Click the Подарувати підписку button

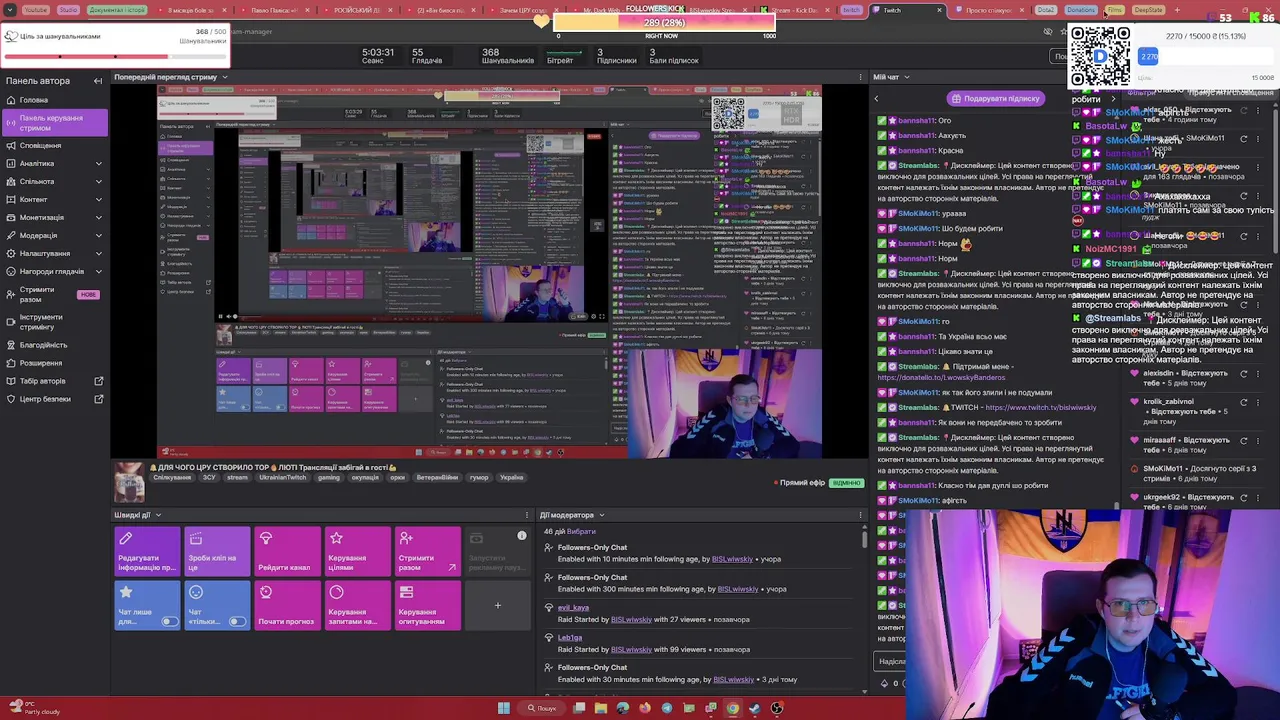click(x=995, y=98)
